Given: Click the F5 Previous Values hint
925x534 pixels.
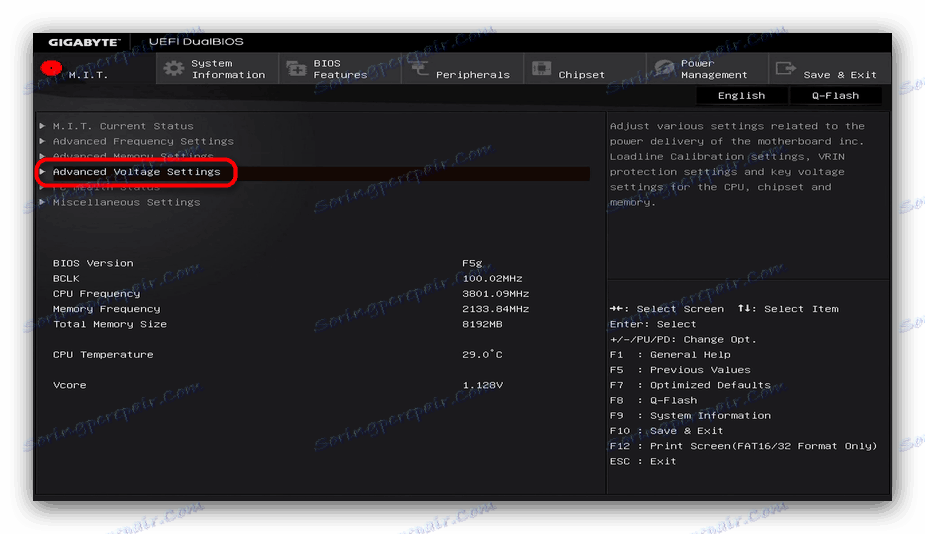Looking at the screenshot, I should [x=680, y=370].
